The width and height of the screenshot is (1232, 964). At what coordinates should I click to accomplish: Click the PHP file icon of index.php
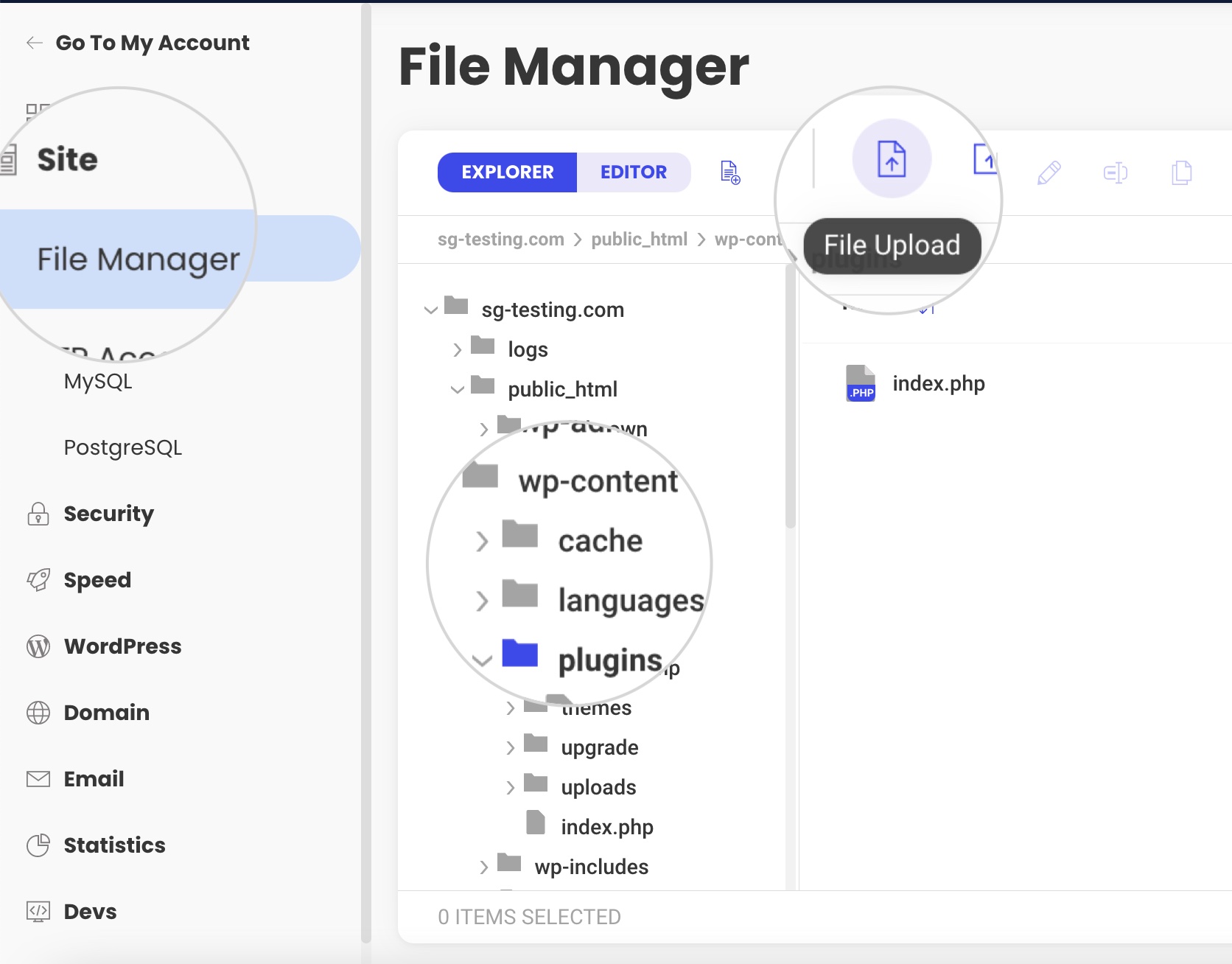[861, 383]
